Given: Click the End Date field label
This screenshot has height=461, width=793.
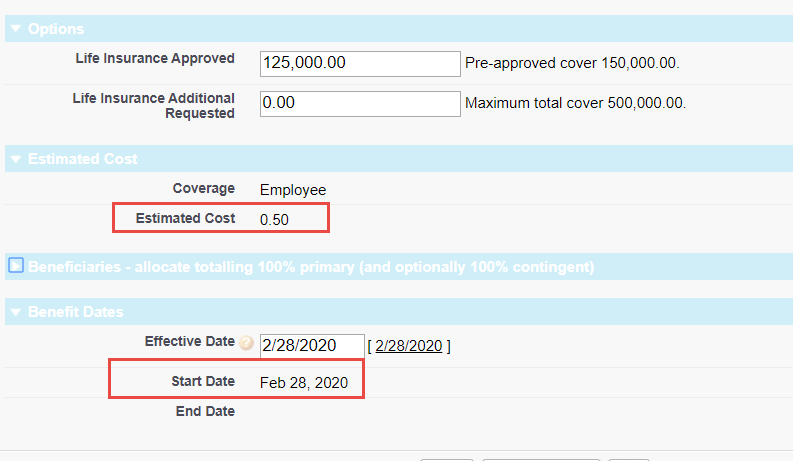Looking at the screenshot, I should pos(204,411).
